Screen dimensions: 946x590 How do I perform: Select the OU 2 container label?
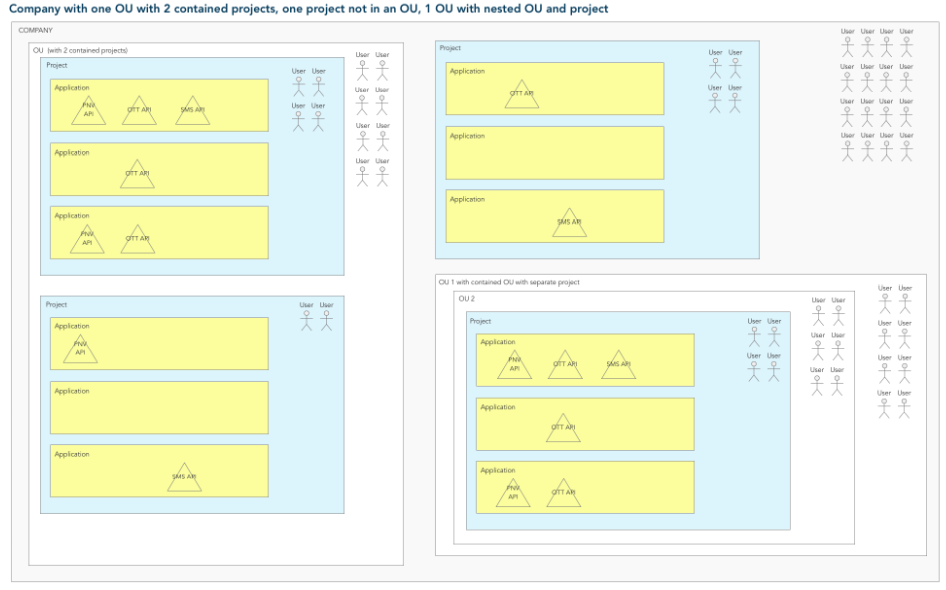467,299
